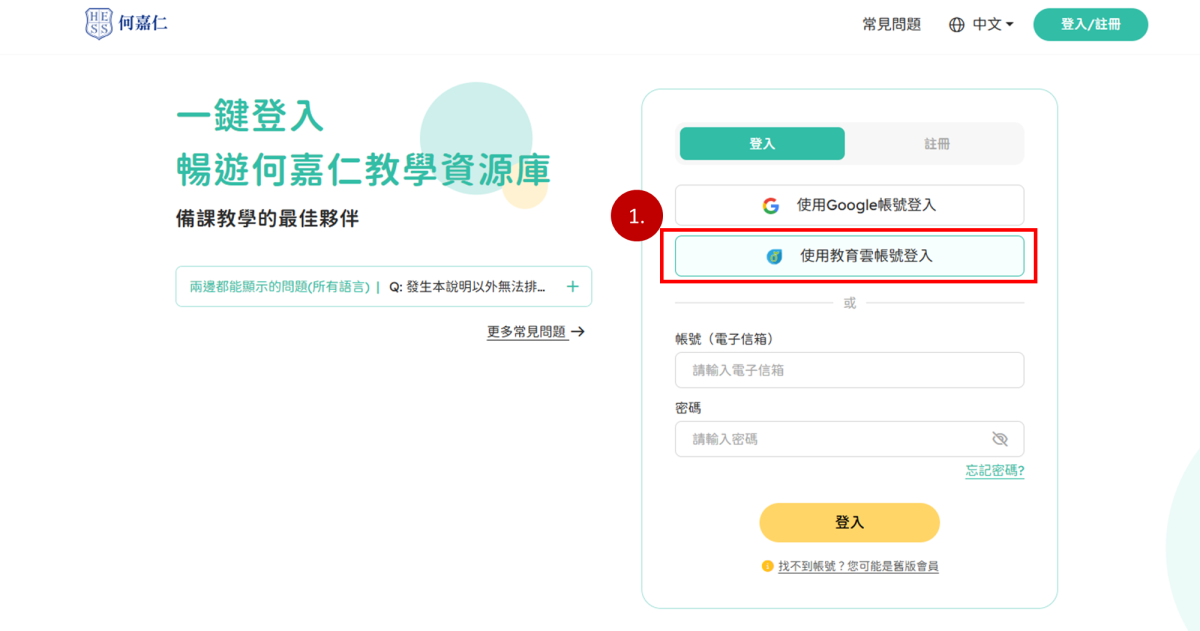Choose 使用教育雲帳號登入 button
This screenshot has height=631, width=1200.
[849, 256]
